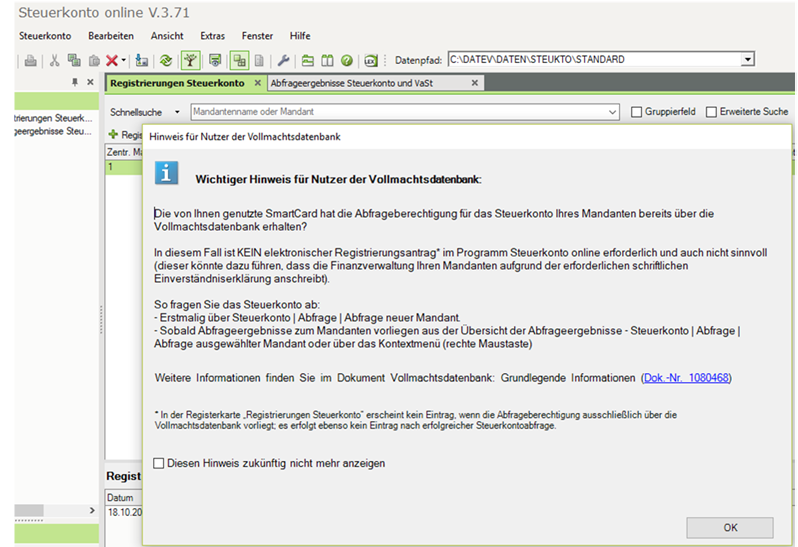Enable the Erweiterte Suche checkbox
The height and width of the screenshot is (547, 798).
click(x=711, y=112)
